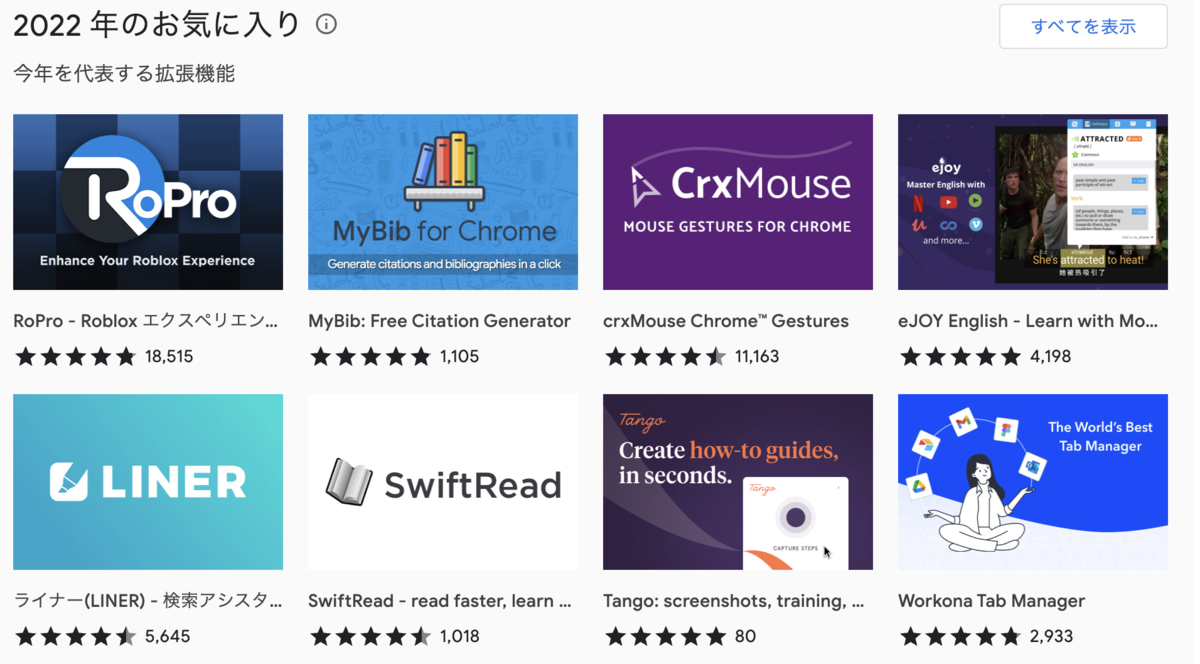Click the MyBib star rating
This screenshot has width=1200, height=664.
click(x=371, y=356)
